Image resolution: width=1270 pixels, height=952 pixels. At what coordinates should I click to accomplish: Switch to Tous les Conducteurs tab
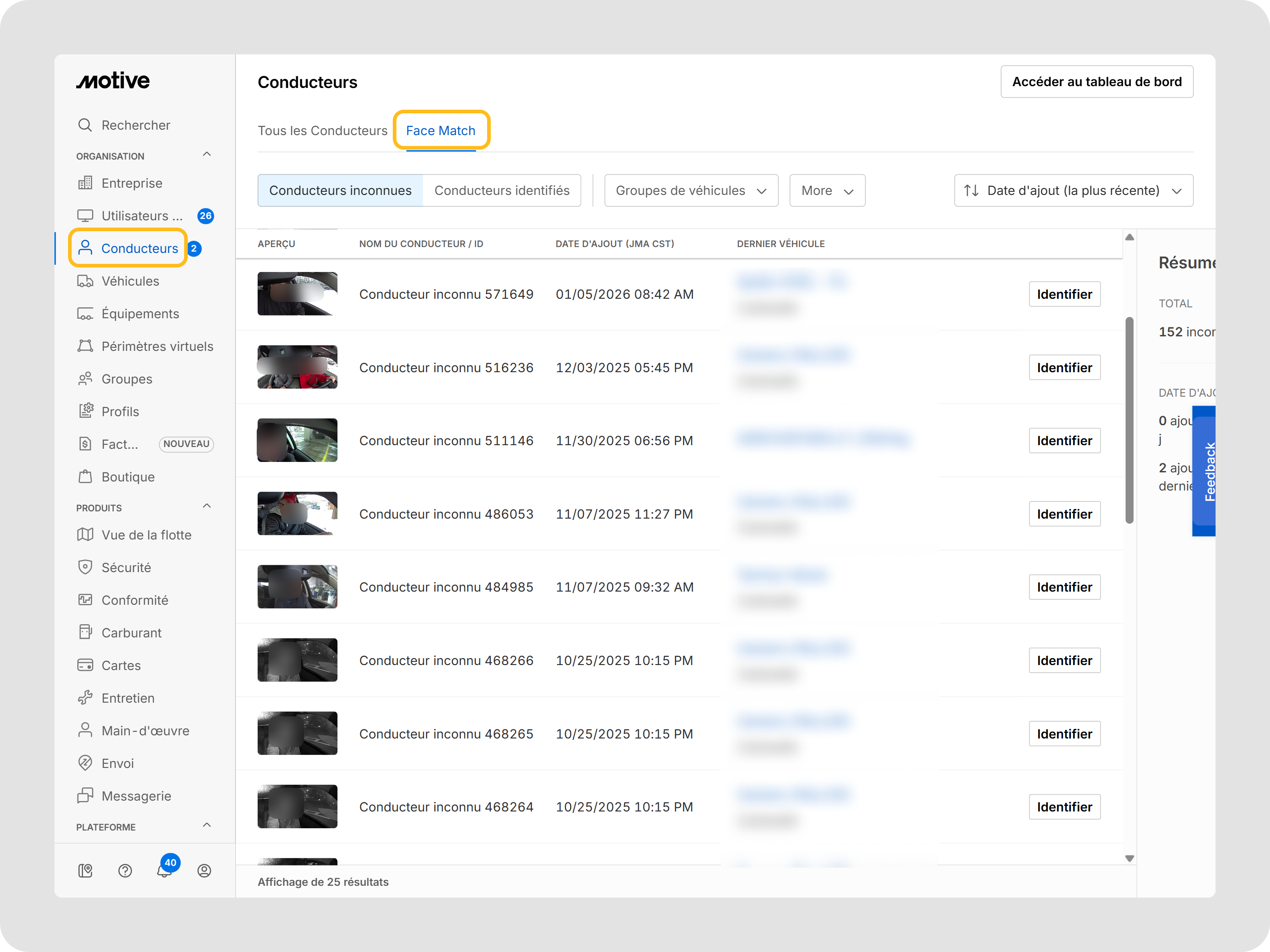click(322, 131)
